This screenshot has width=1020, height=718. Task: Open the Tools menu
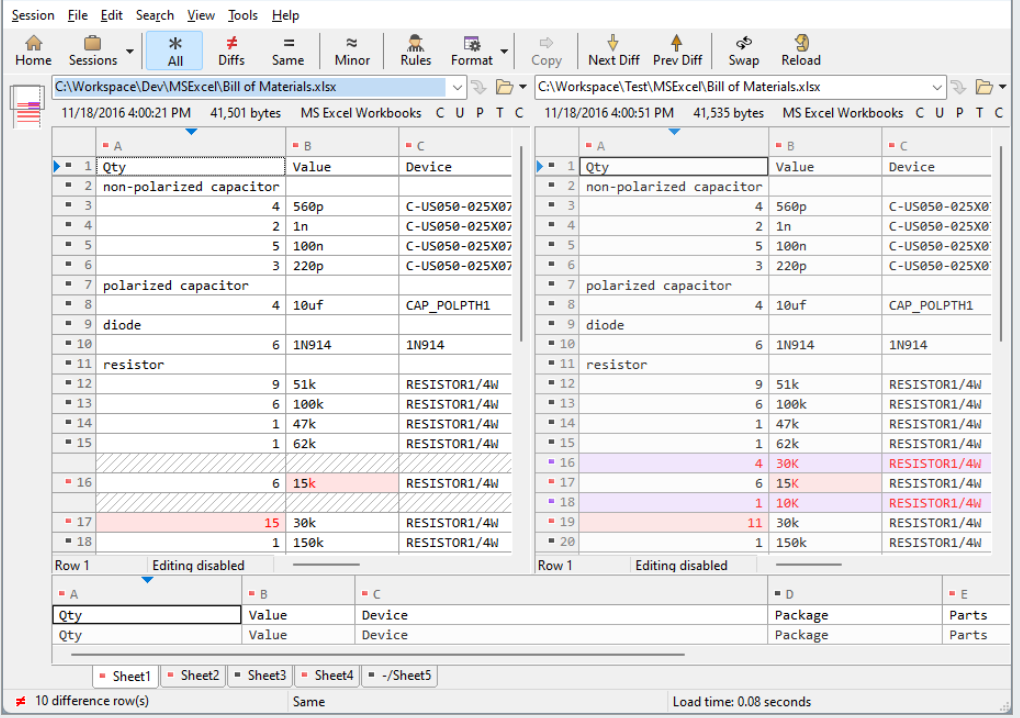[242, 15]
